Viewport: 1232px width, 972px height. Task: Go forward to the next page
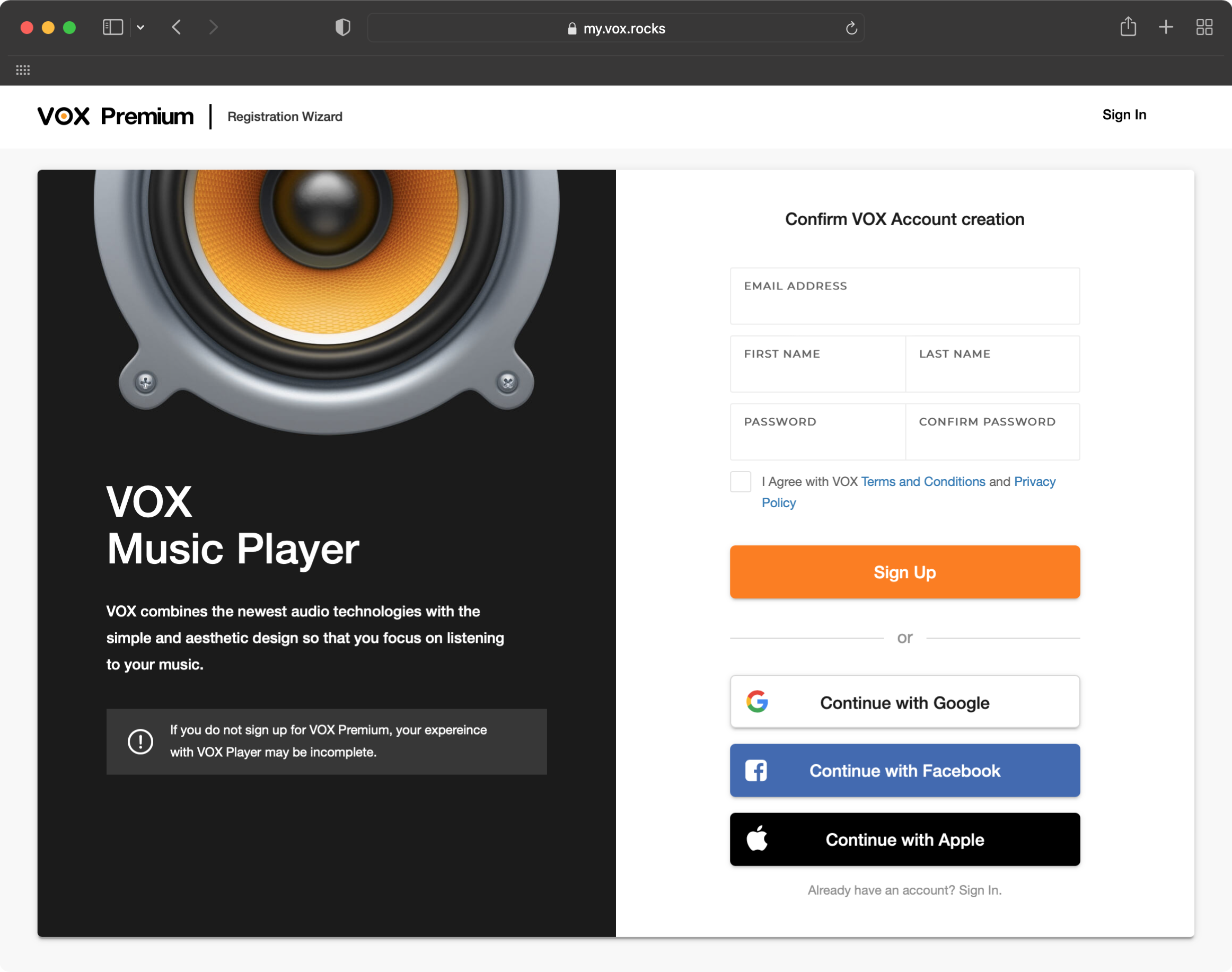point(214,28)
